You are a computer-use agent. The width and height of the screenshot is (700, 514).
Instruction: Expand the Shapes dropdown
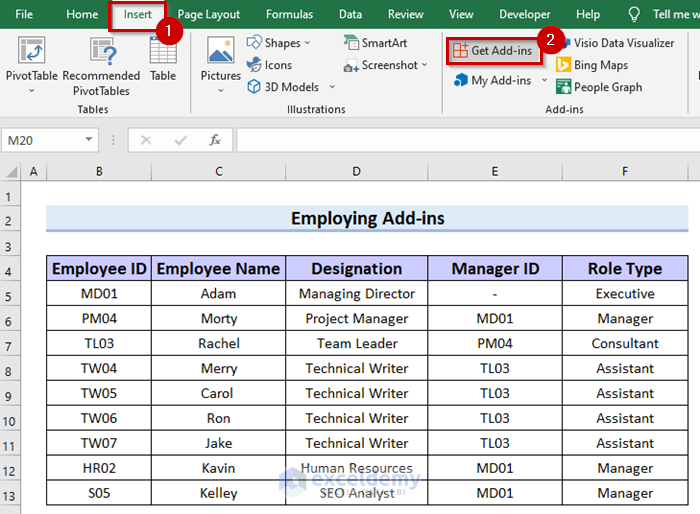(307, 43)
